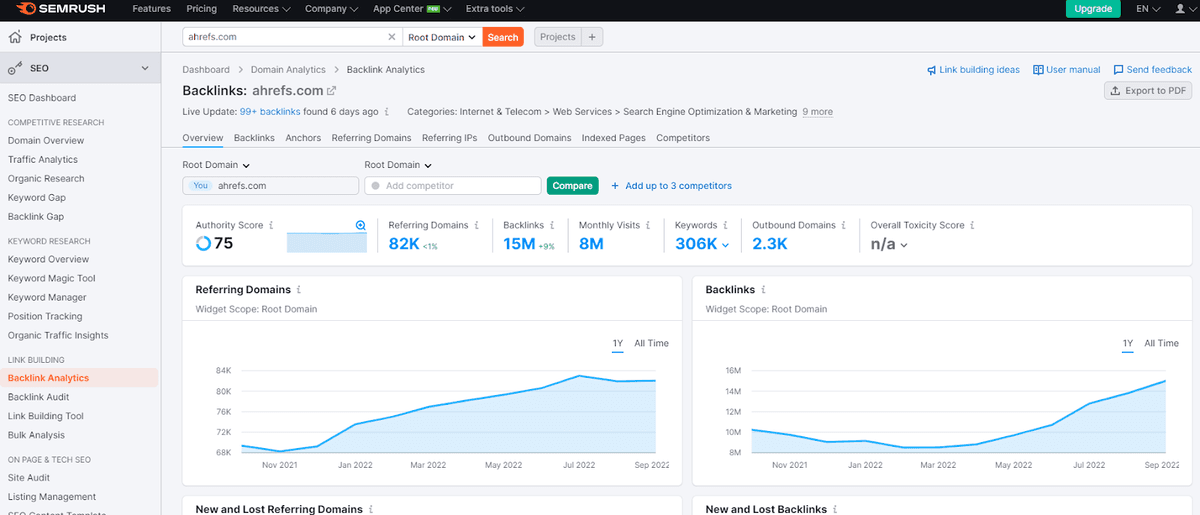The width and height of the screenshot is (1200, 515).
Task: Open Company dropdown in top navigation
Action: [331, 9]
